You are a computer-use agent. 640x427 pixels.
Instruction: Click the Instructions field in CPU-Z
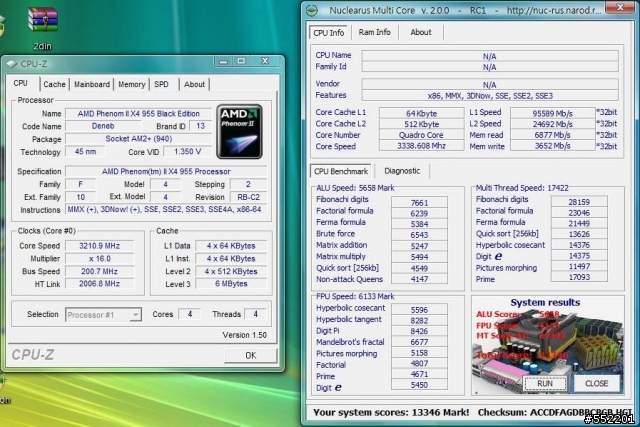166,209
